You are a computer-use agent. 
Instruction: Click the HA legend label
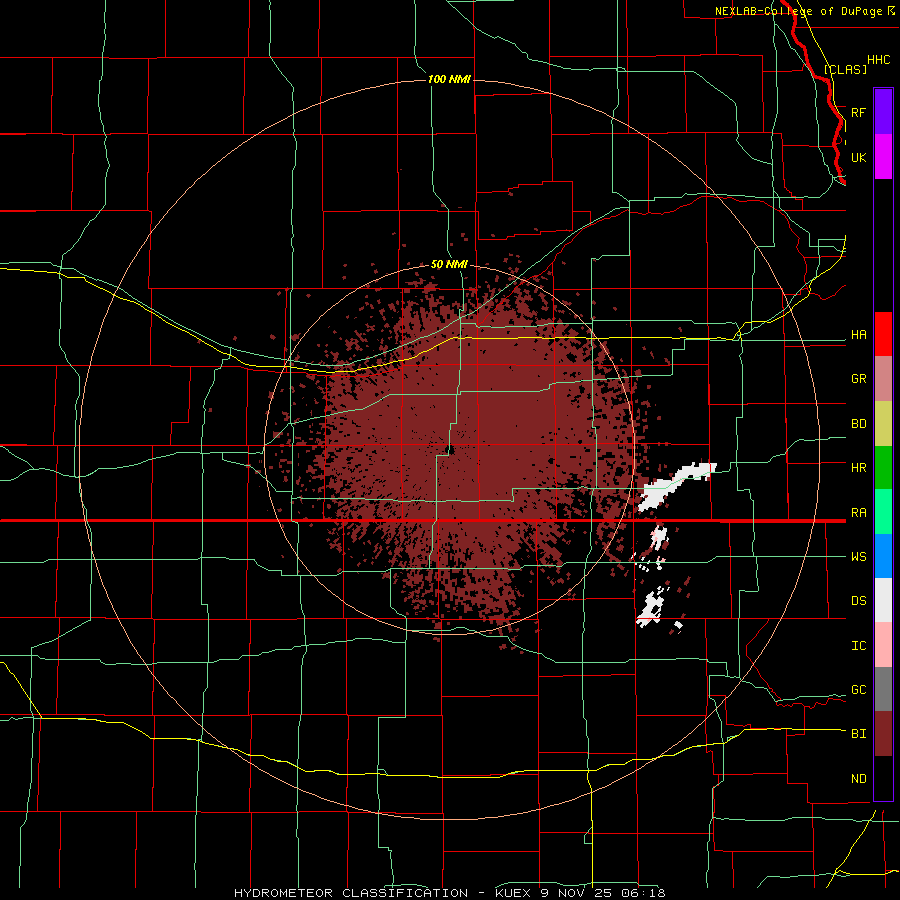click(x=858, y=335)
